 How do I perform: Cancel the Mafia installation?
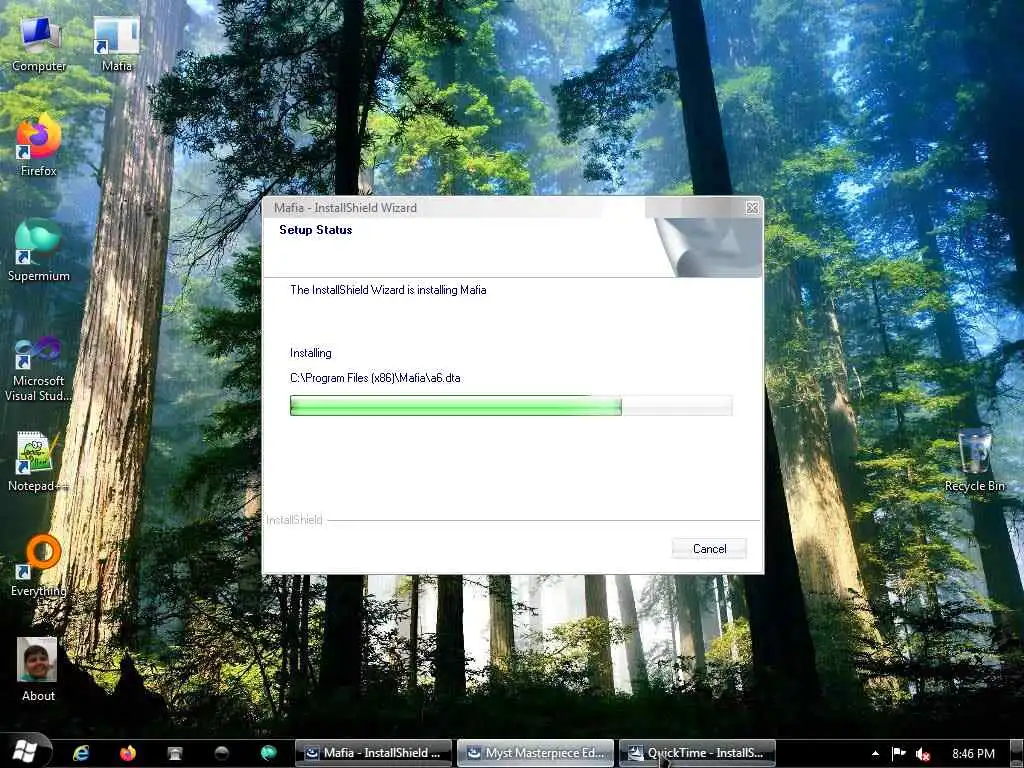[x=709, y=549]
